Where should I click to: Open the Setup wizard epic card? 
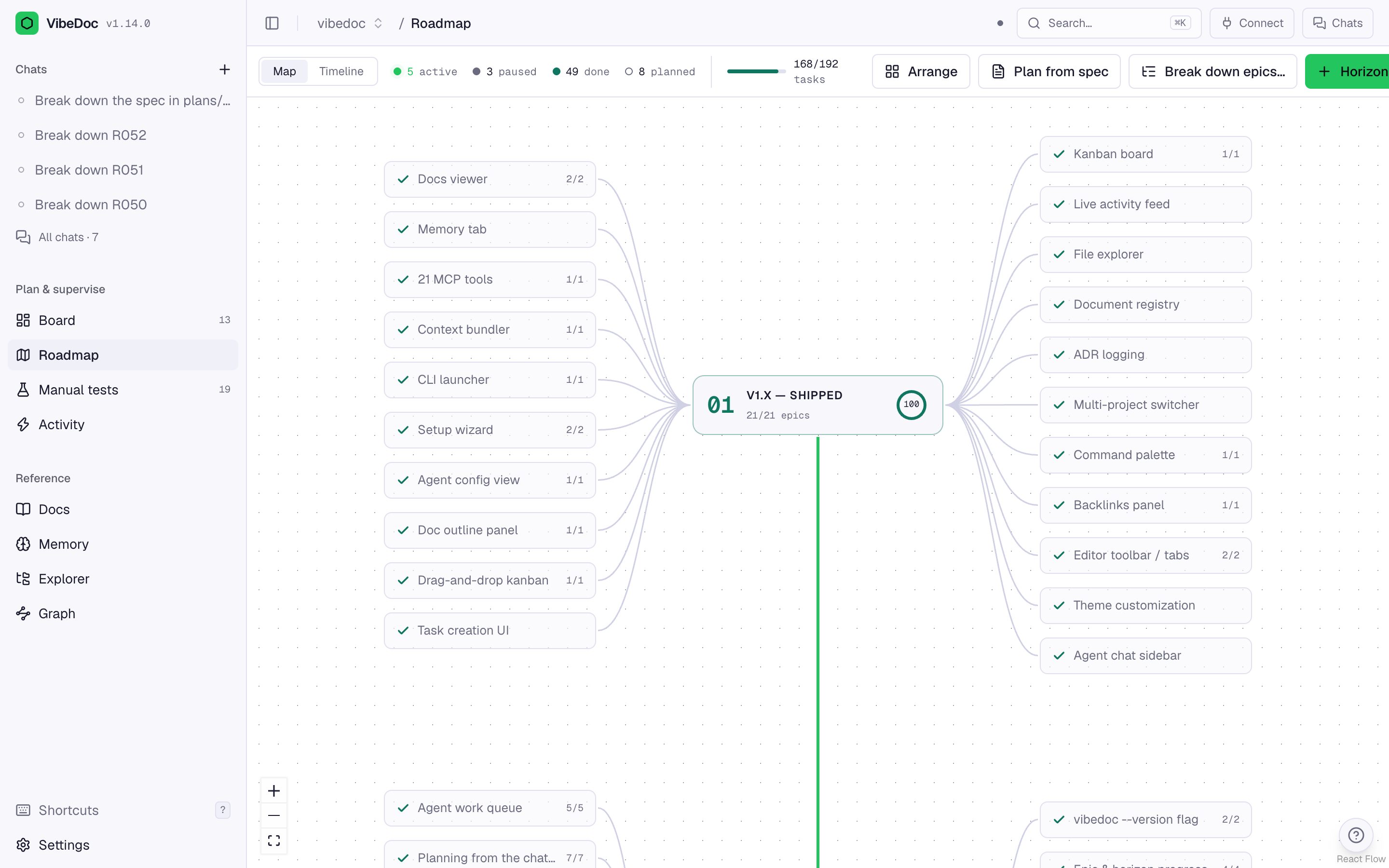coord(490,430)
